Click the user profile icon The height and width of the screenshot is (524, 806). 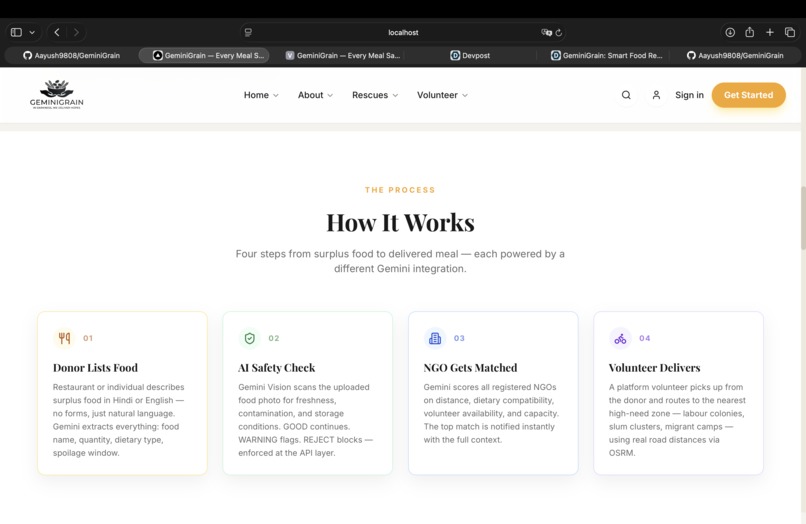(x=656, y=95)
